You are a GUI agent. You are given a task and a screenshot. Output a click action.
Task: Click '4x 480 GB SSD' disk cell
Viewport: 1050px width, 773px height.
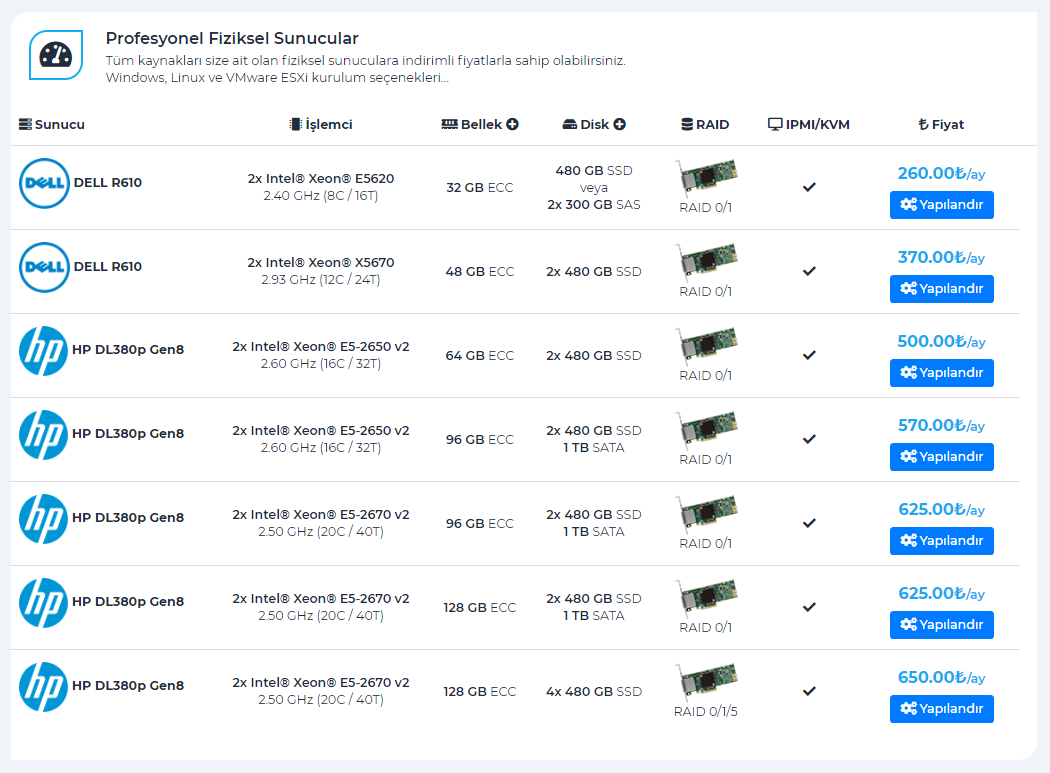tap(594, 691)
